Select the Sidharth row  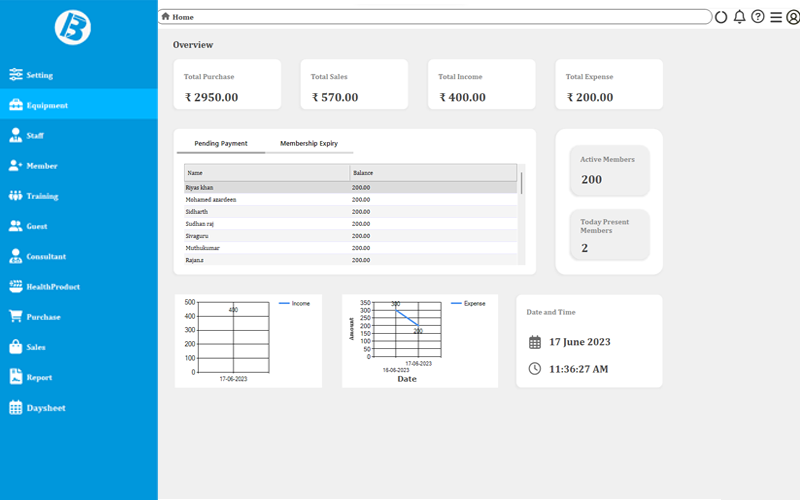[351, 211]
